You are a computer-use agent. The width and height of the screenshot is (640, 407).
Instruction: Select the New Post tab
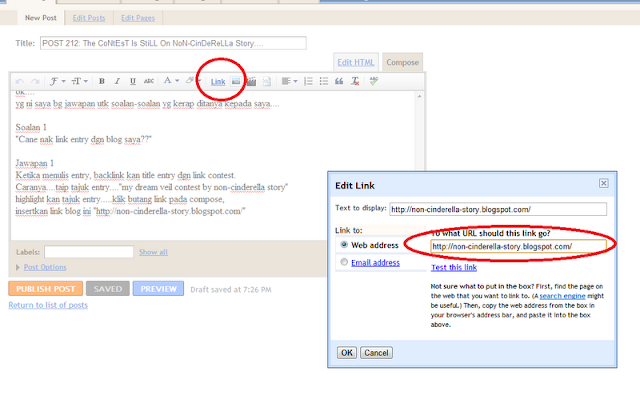(41, 18)
